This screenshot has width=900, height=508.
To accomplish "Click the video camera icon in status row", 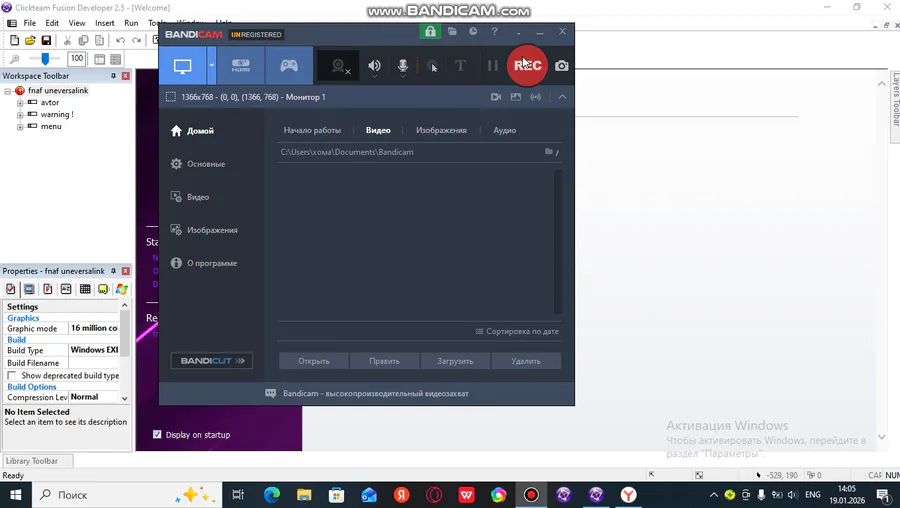I will [496, 97].
